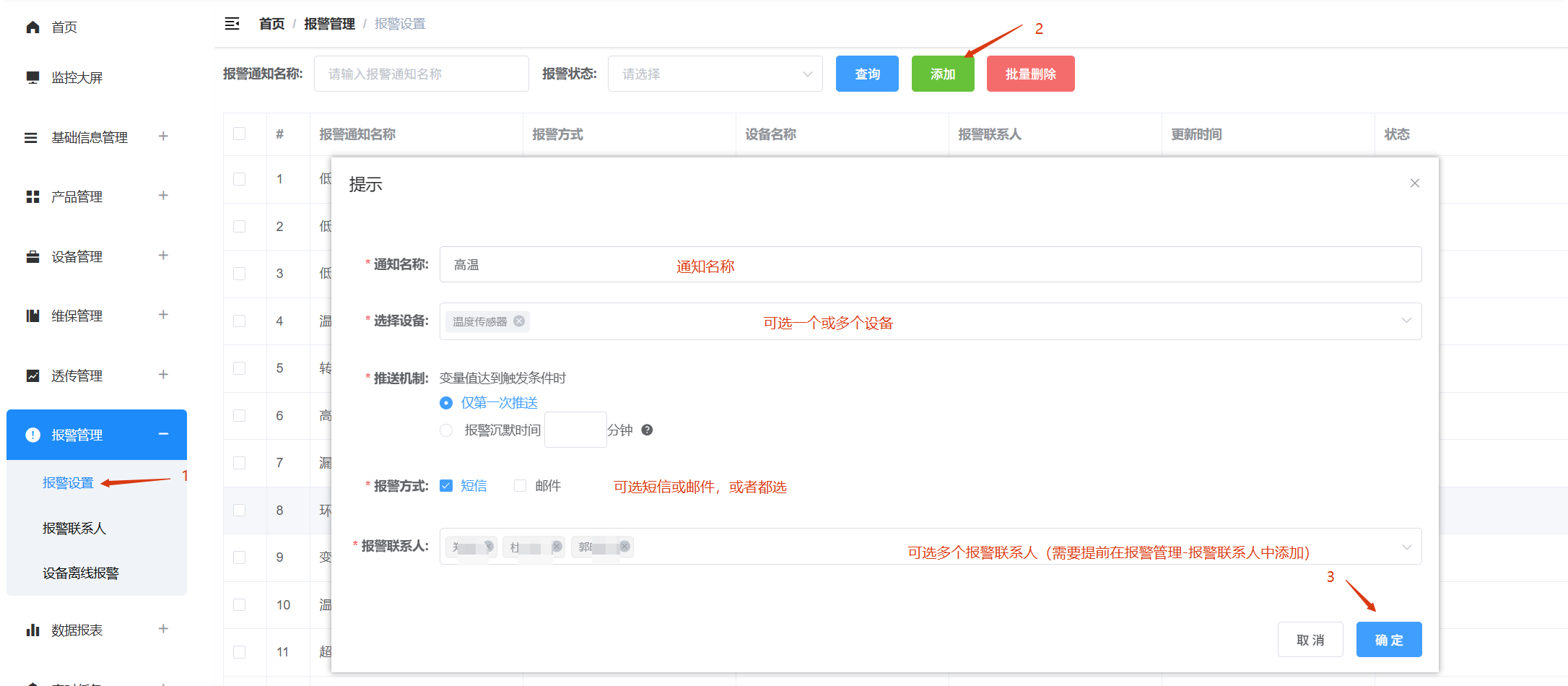Click 确定 to confirm the dialog
This screenshot has height=686, width=1568.
1389,640
